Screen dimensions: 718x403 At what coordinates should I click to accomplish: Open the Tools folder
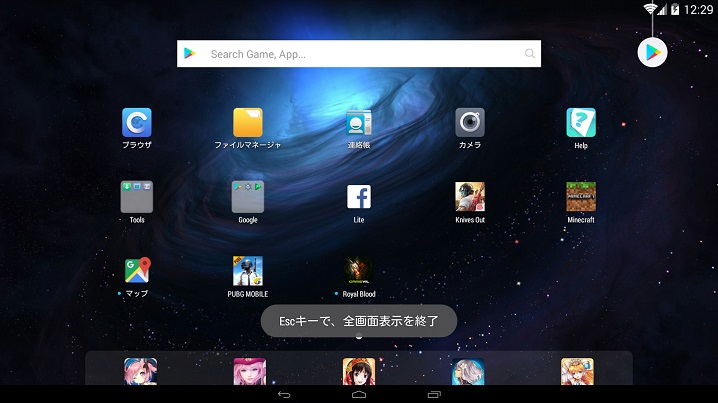[137, 197]
